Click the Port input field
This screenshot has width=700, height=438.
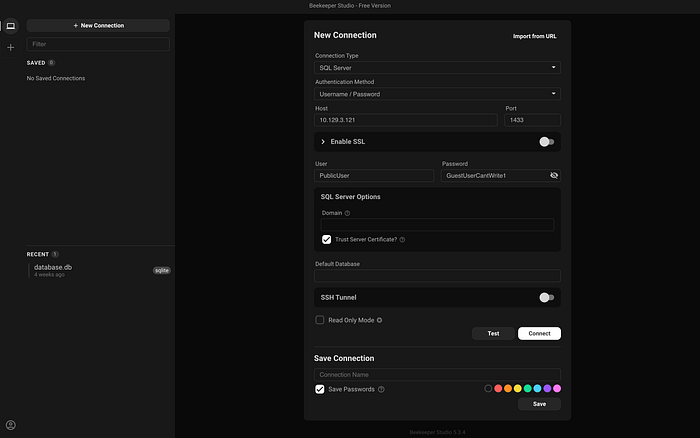pos(532,120)
